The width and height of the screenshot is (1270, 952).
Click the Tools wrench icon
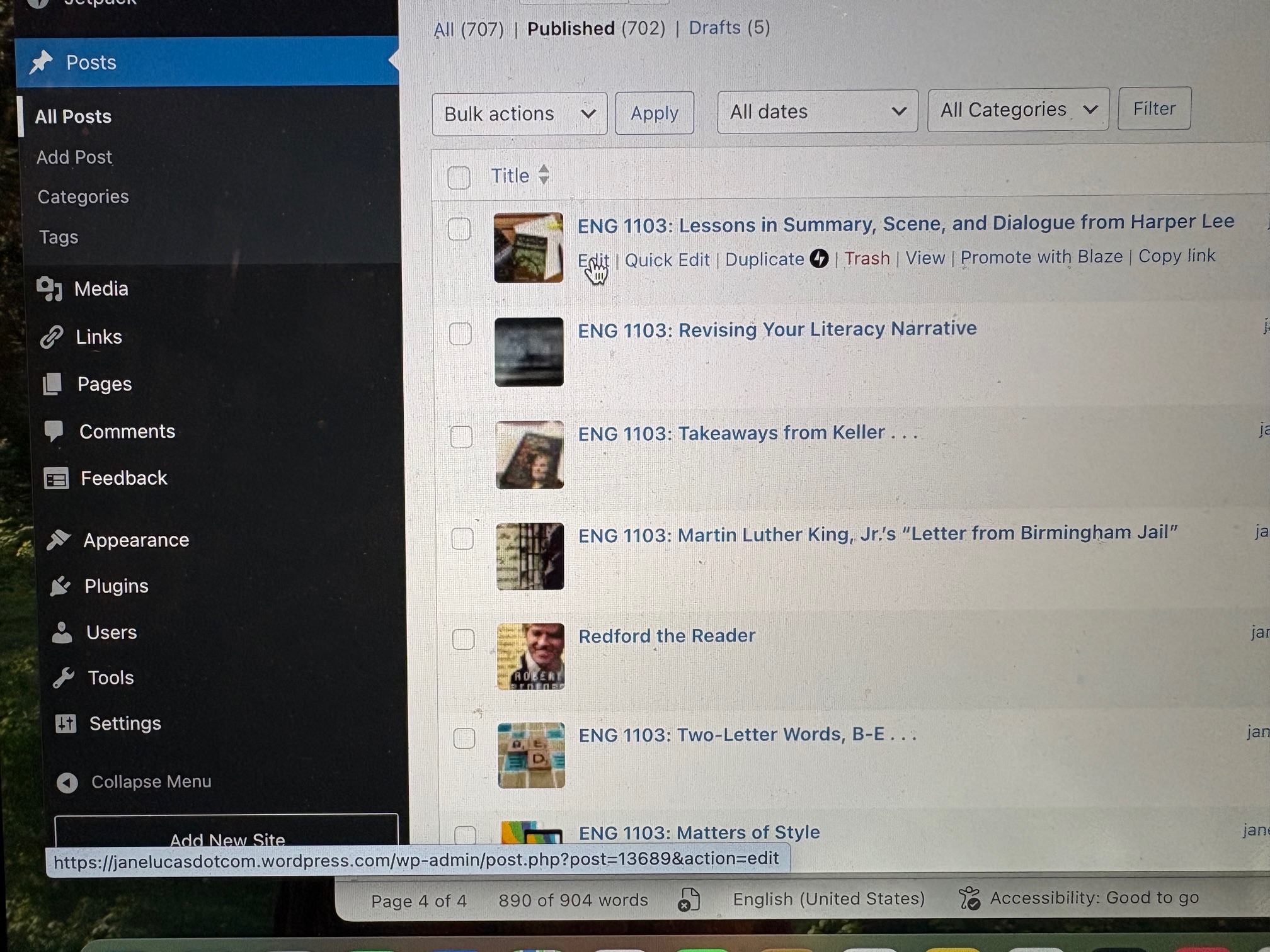pos(64,678)
